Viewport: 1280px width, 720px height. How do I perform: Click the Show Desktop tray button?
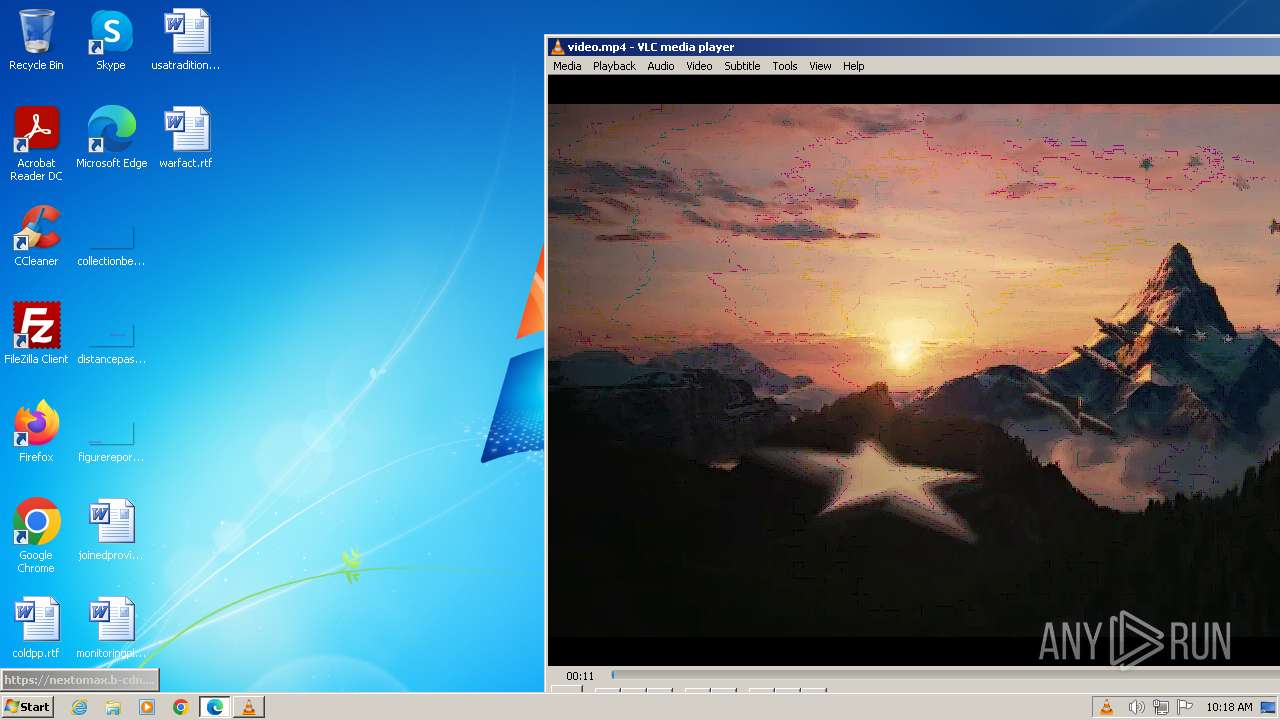click(x=1269, y=707)
